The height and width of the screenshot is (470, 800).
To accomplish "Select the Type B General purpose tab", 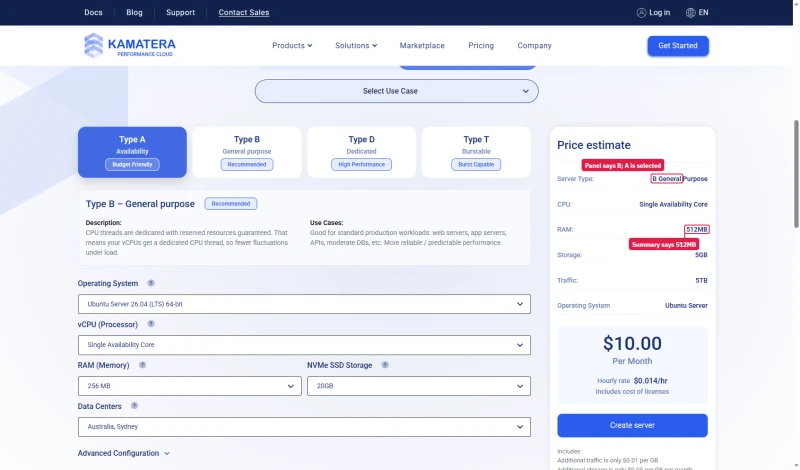I will coord(247,152).
